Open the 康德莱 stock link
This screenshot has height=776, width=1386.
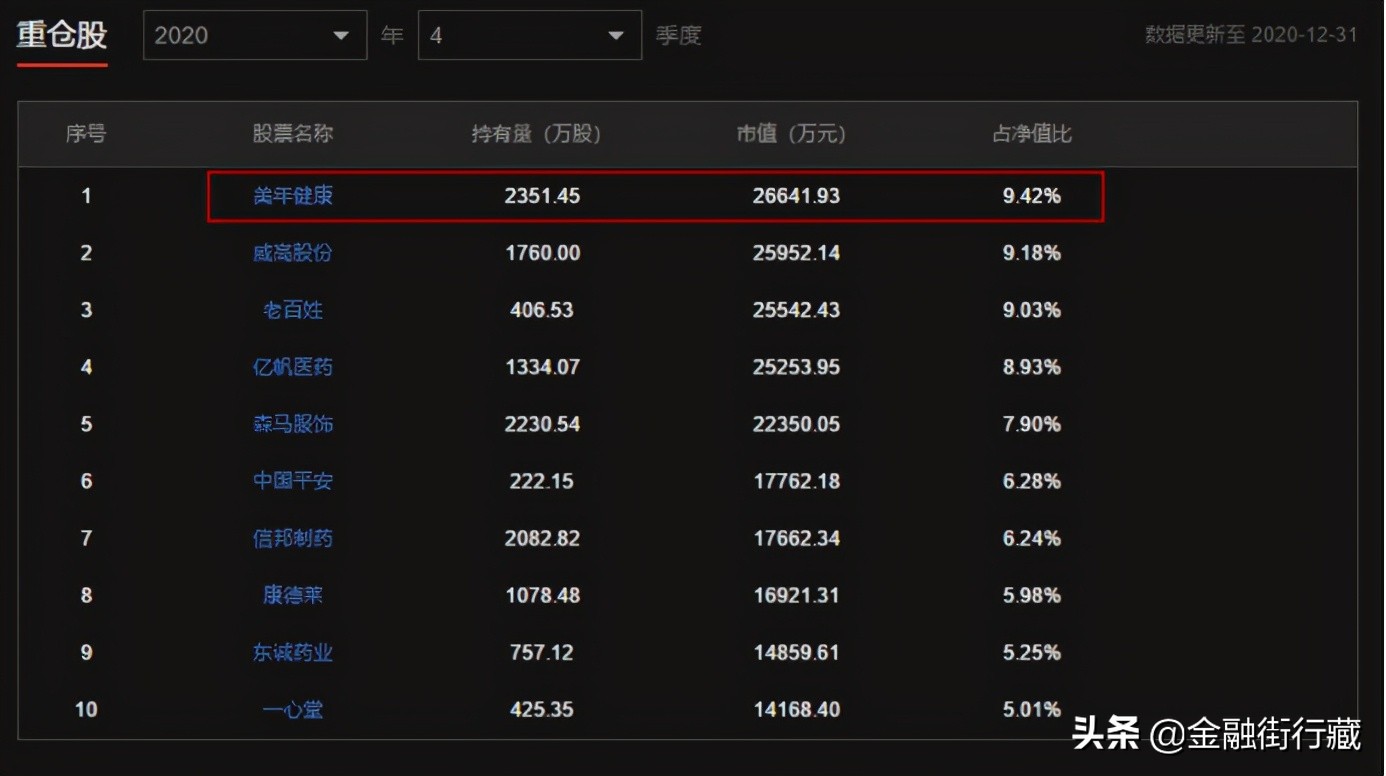(x=293, y=596)
